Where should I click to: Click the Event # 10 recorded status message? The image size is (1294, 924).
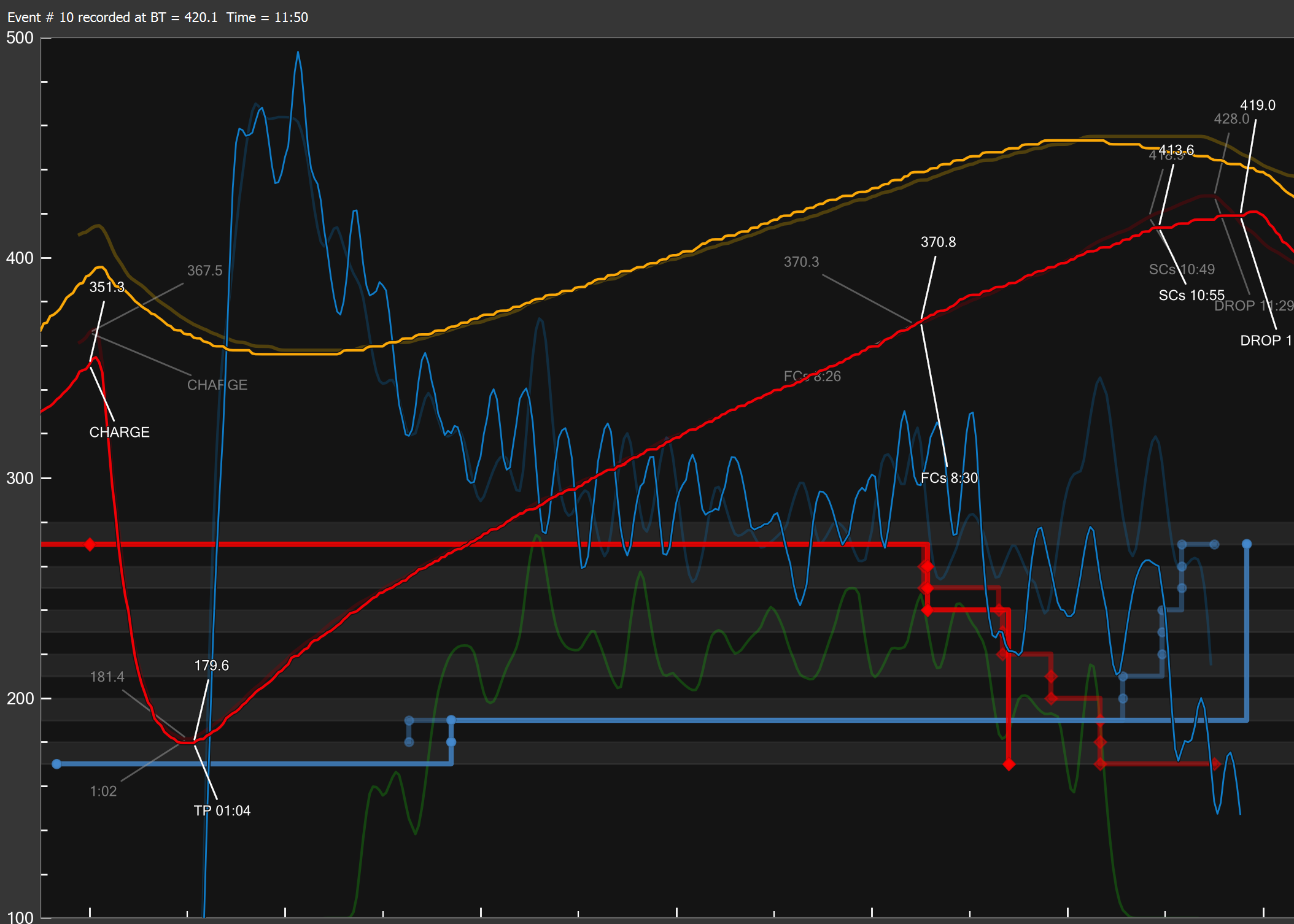[x=158, y=17]
